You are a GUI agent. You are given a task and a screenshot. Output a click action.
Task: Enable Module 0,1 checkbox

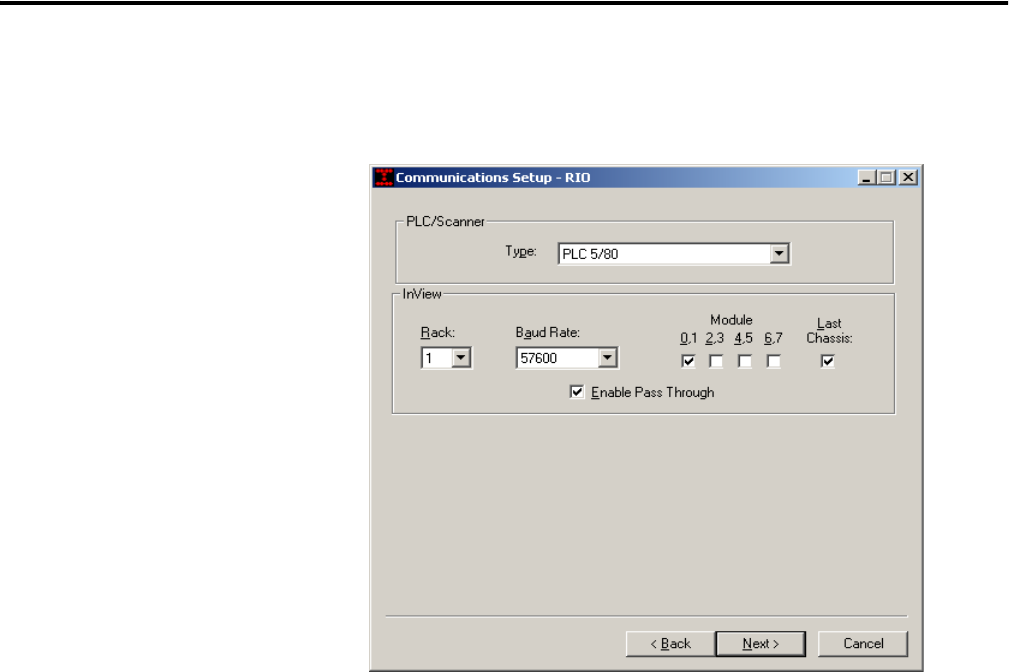click(688, 361)
